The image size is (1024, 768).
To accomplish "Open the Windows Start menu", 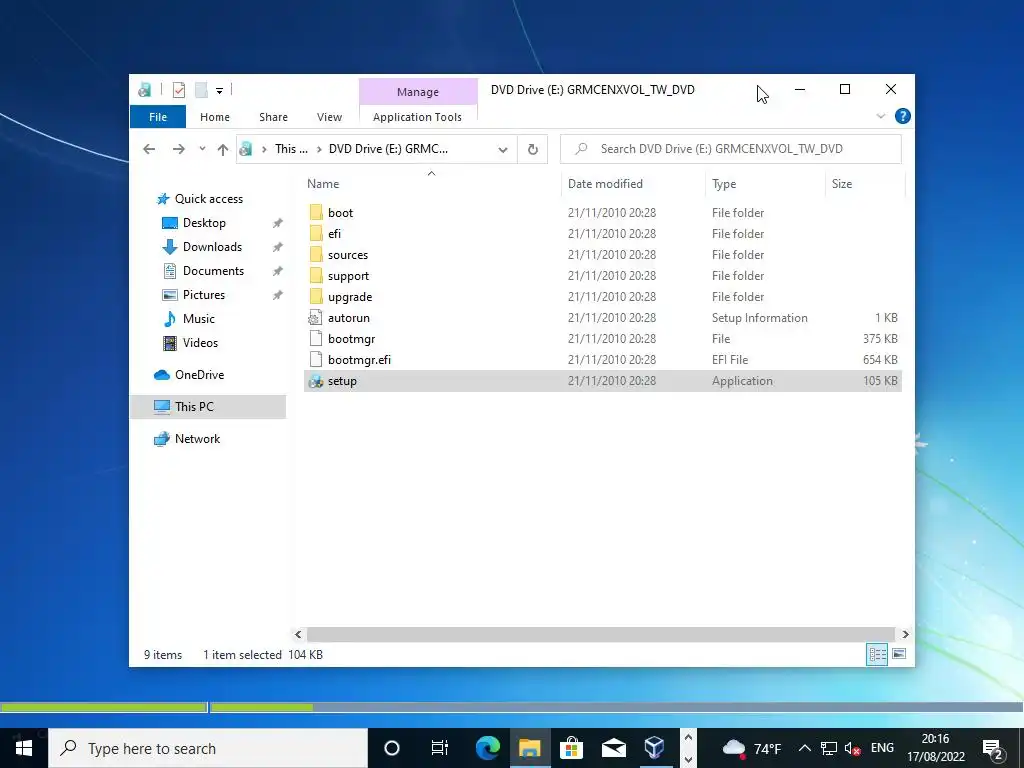I will (x=24, y=748).
